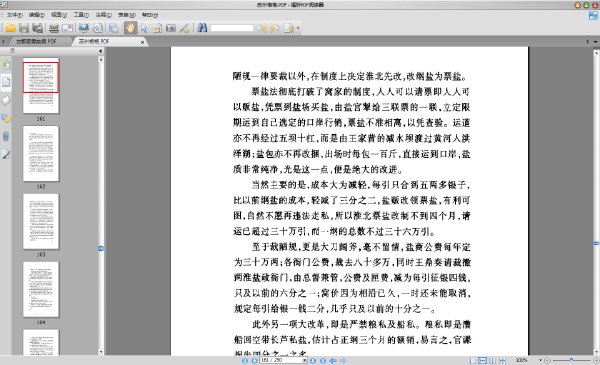Click the toolbar icon right of the arrow cursor
The width and height of the screenshot is (600, 365).
[x=157, y=28]
